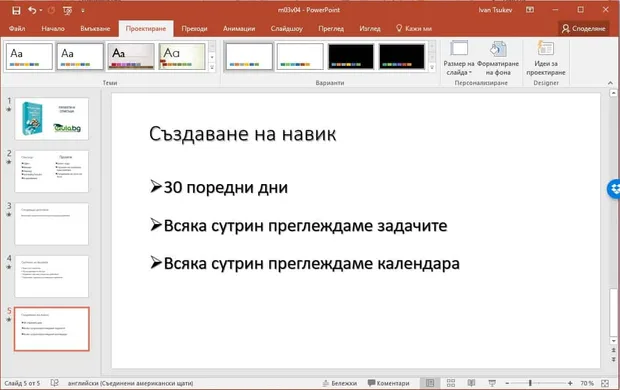Toggle the Бележки notes pane
620x390 pixels.
pyautogui.click(x=339, y=383)
